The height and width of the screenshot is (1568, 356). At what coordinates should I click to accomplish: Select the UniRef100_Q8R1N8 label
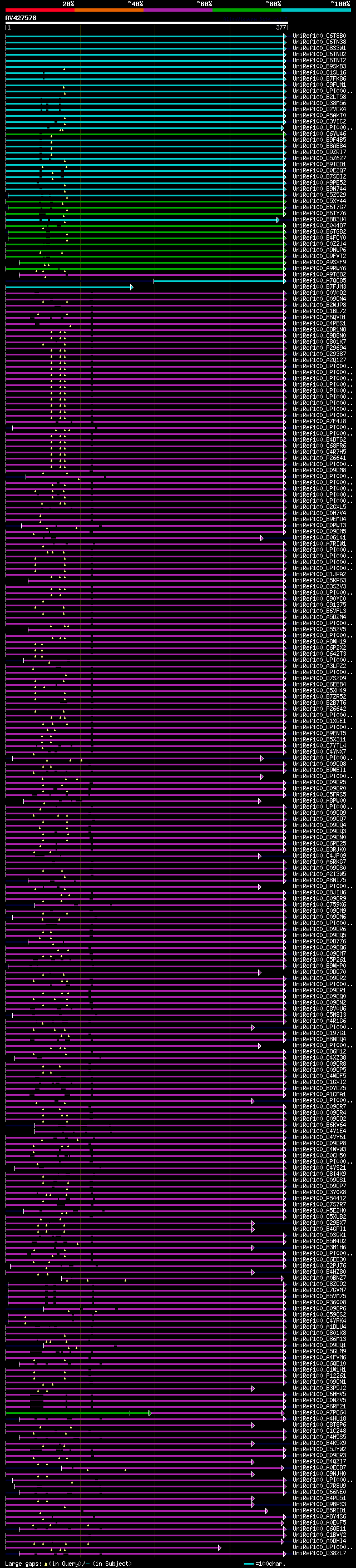319,329
